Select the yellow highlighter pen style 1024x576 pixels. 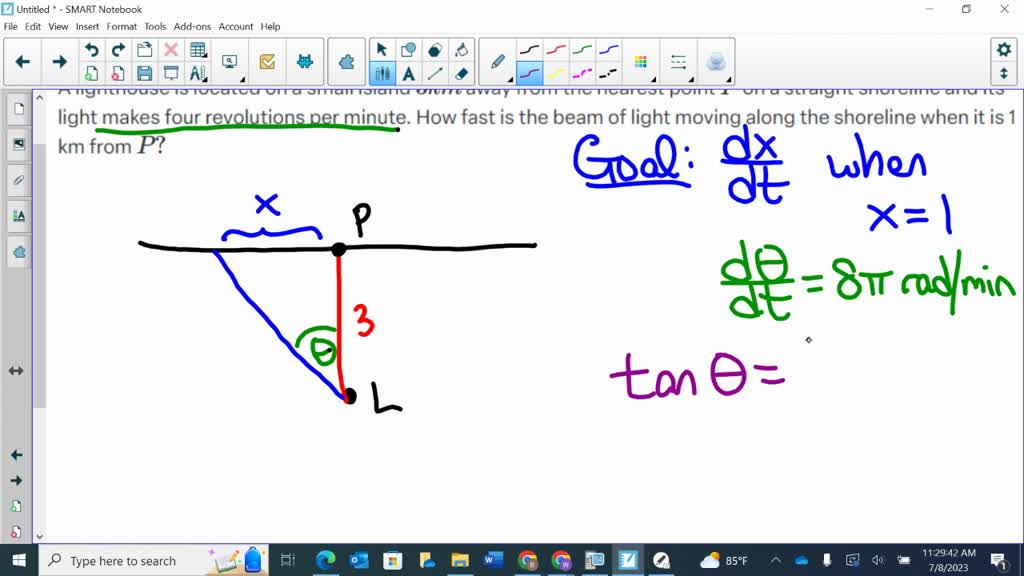point(556,73)
